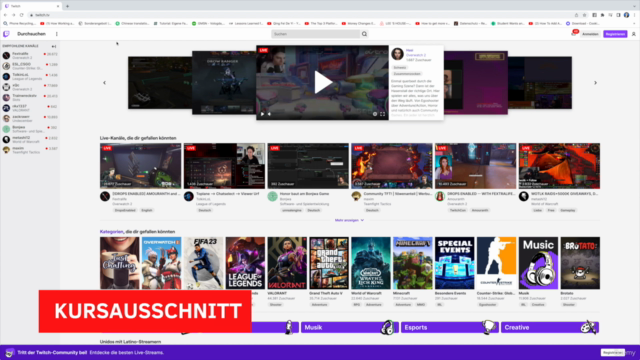Open Overwatch 2 category cover
This screenshot has width=640, height=360.
(x=161, y=263)
